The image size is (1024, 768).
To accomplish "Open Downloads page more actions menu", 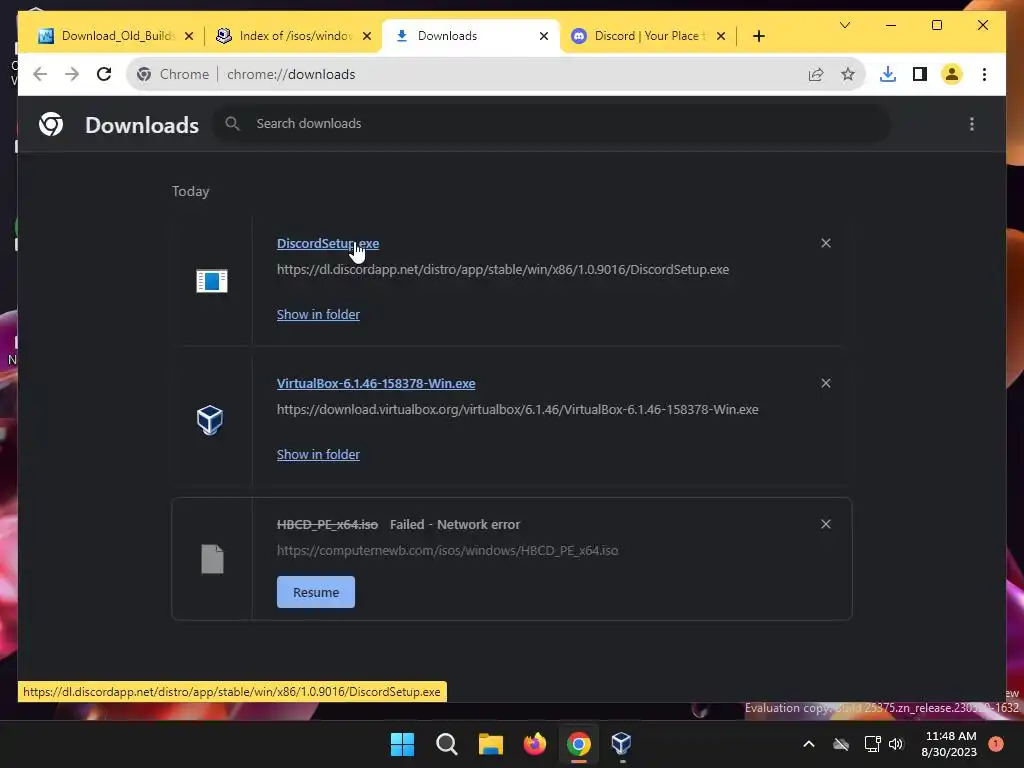I will 972,124.
